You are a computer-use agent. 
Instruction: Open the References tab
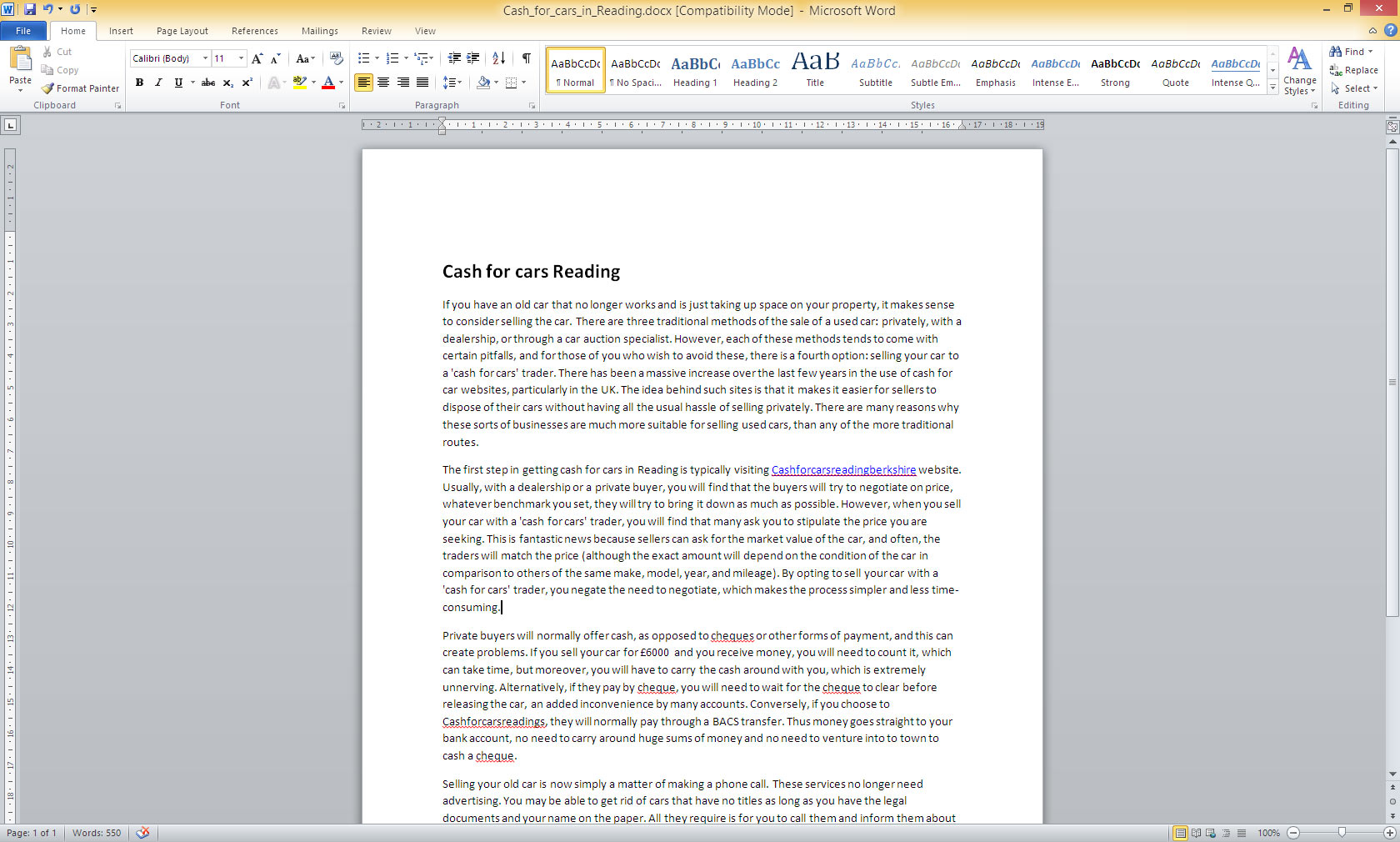click(254, 31)
